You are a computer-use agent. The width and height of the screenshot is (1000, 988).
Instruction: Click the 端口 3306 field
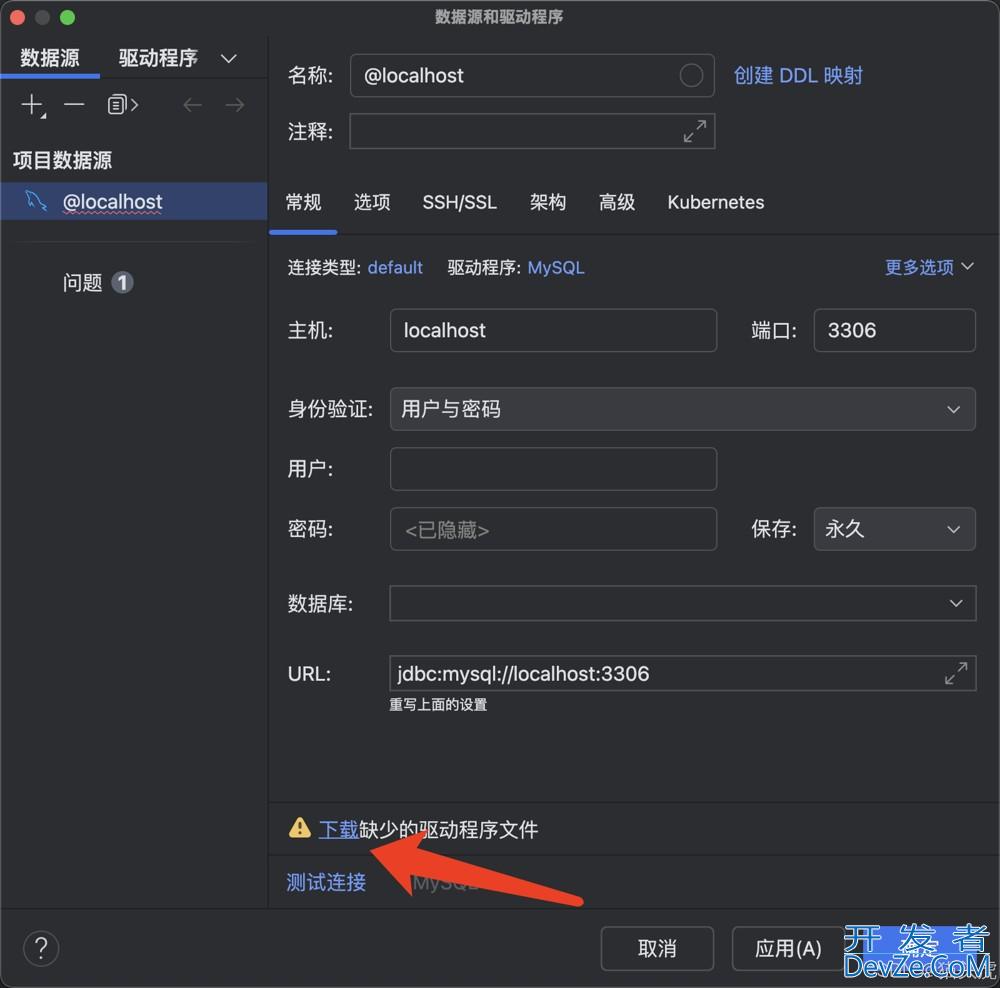(894, 330)
